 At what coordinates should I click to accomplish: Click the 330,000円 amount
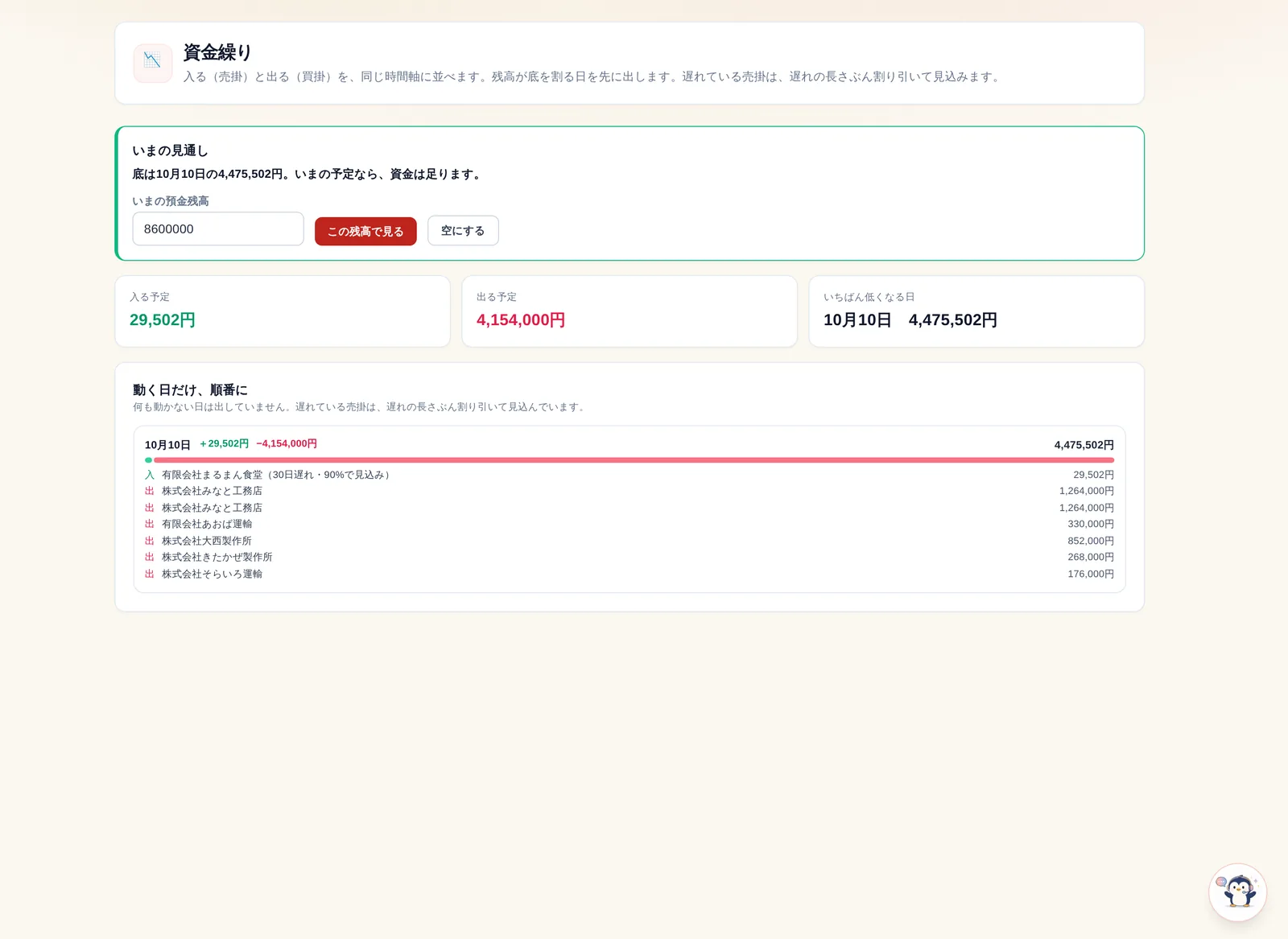[1091, 524]
